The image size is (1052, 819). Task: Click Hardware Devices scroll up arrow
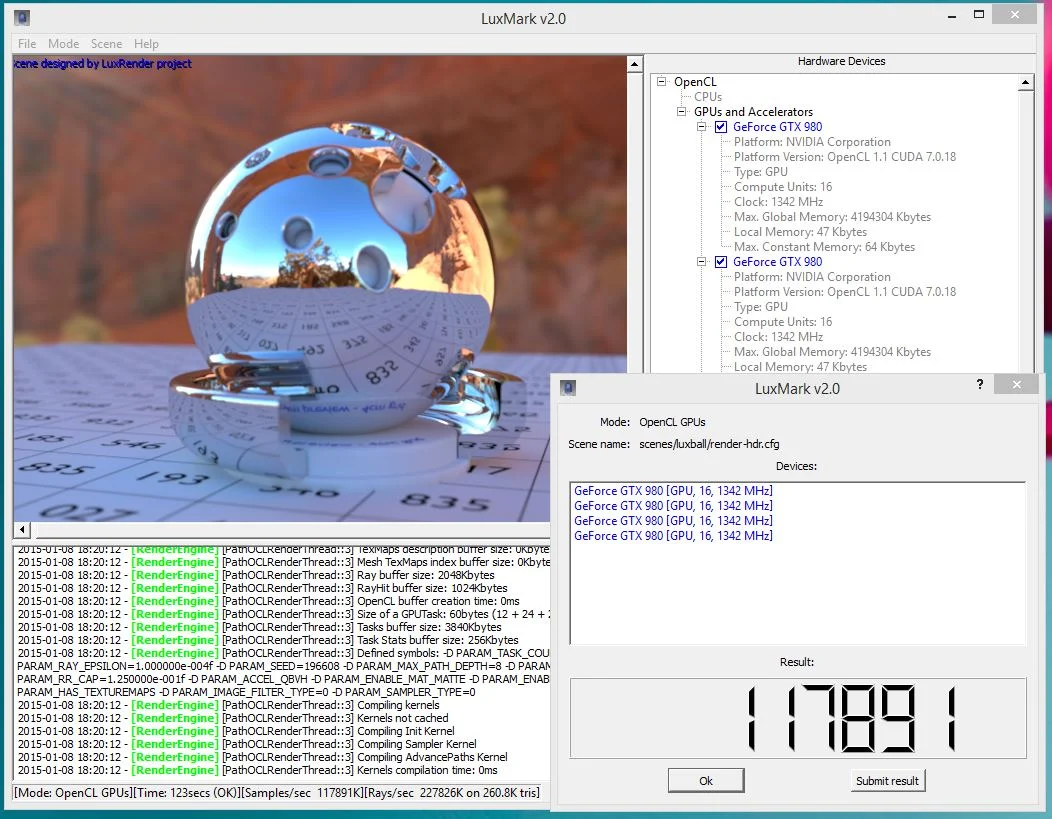[x=1025, y=83]
